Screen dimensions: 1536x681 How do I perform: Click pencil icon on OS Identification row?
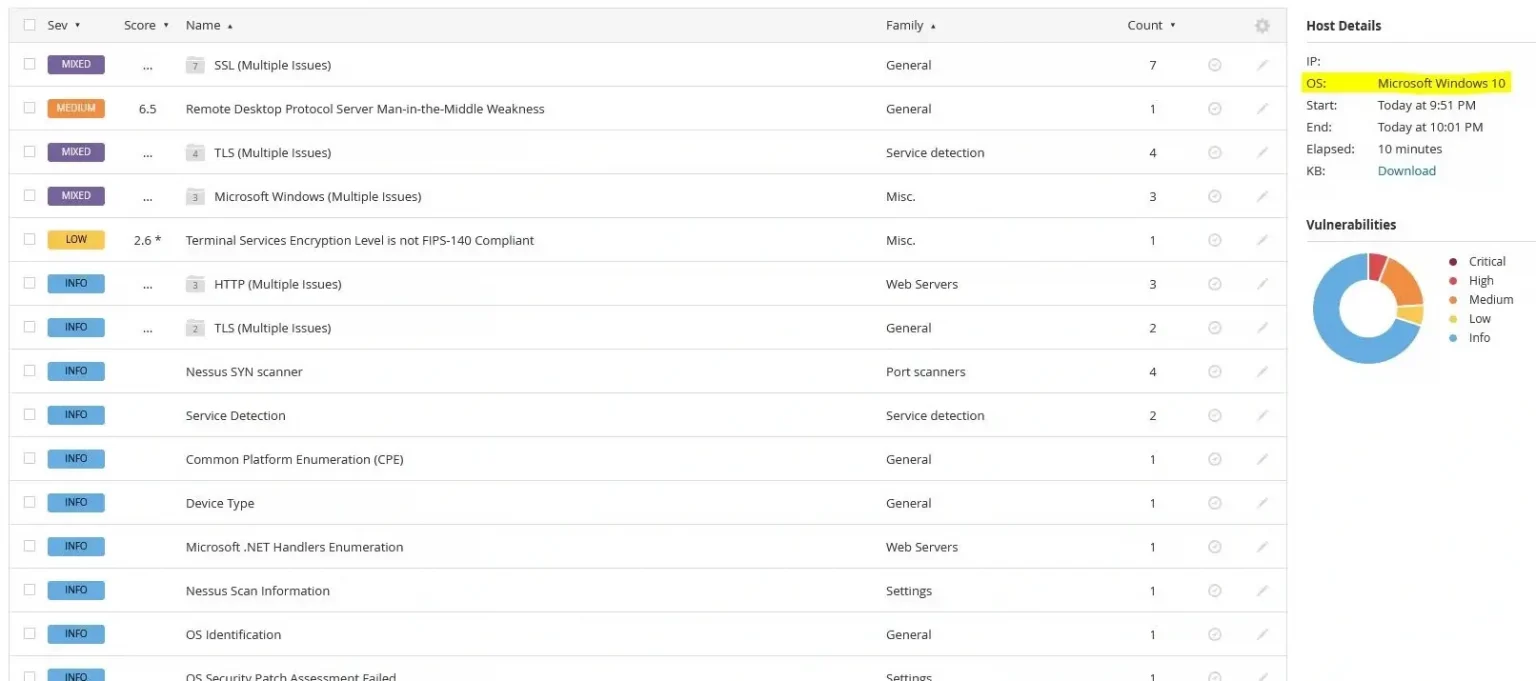(1262, 635)
